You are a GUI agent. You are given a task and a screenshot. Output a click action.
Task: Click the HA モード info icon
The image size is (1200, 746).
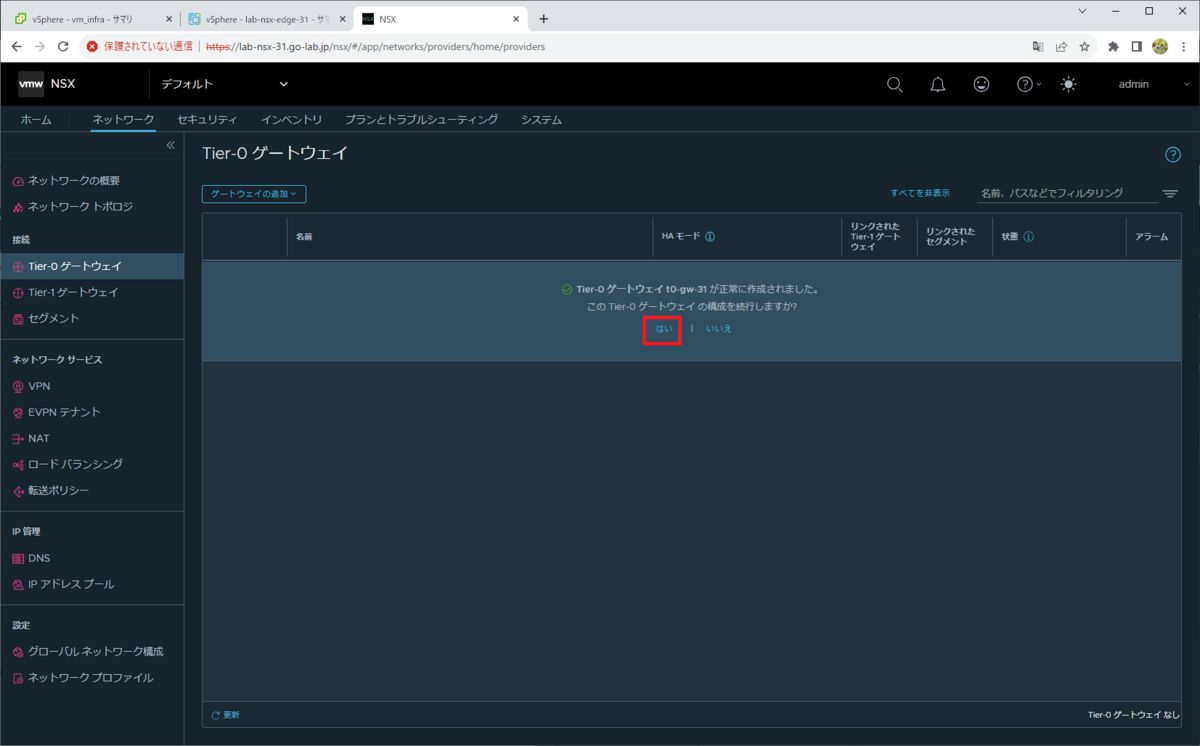coord(710,237)
